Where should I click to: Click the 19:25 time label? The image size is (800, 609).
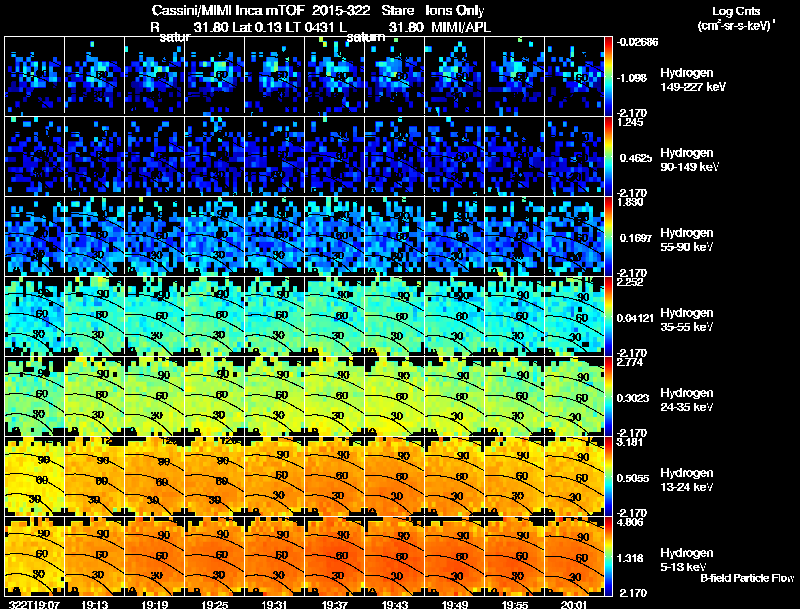[x=215, y=604]
